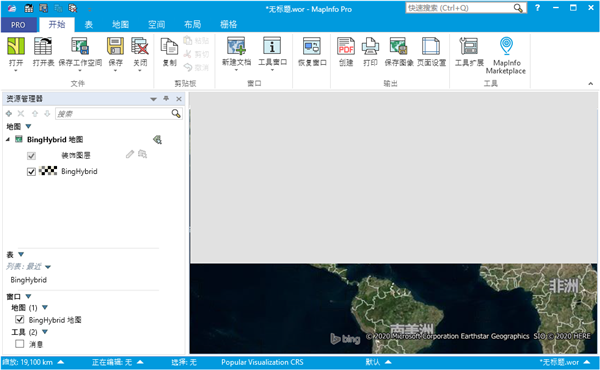Click the 打开 (Open) icon
The image size is (600, 370).
coord(16,46)
